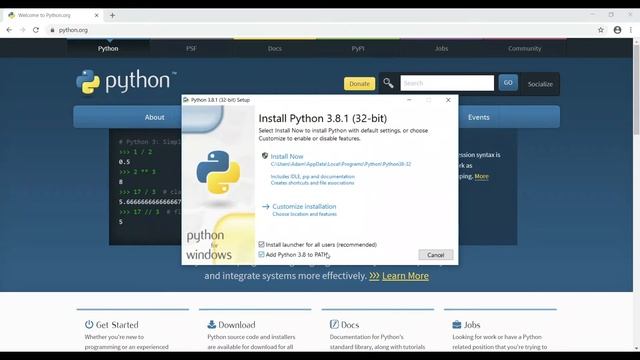640x360 pixels.
Task: Follow the More link in the slideshow
Action: tap(481, 176)
